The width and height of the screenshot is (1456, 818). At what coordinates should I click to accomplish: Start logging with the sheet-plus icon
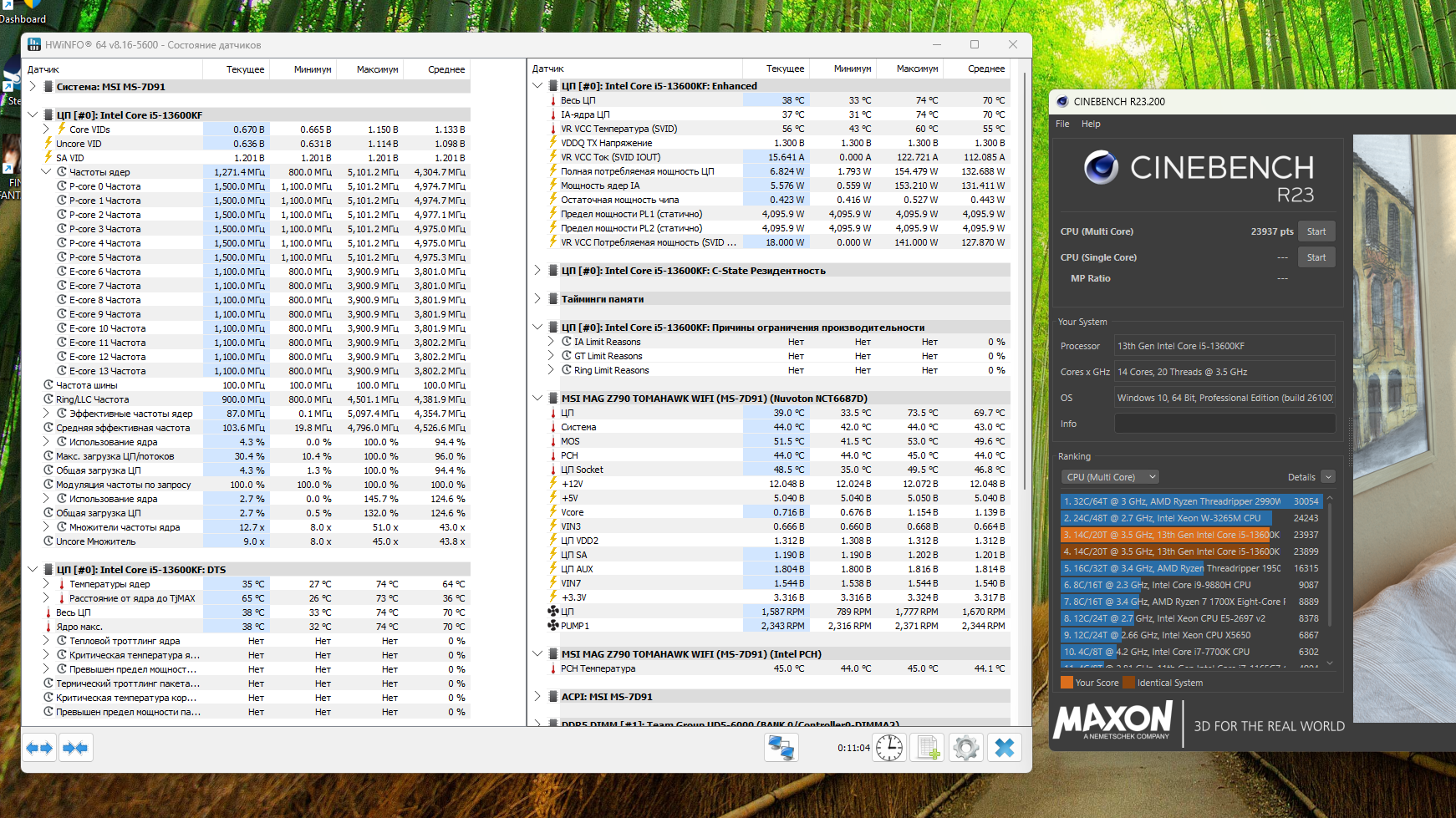point(928,748)
